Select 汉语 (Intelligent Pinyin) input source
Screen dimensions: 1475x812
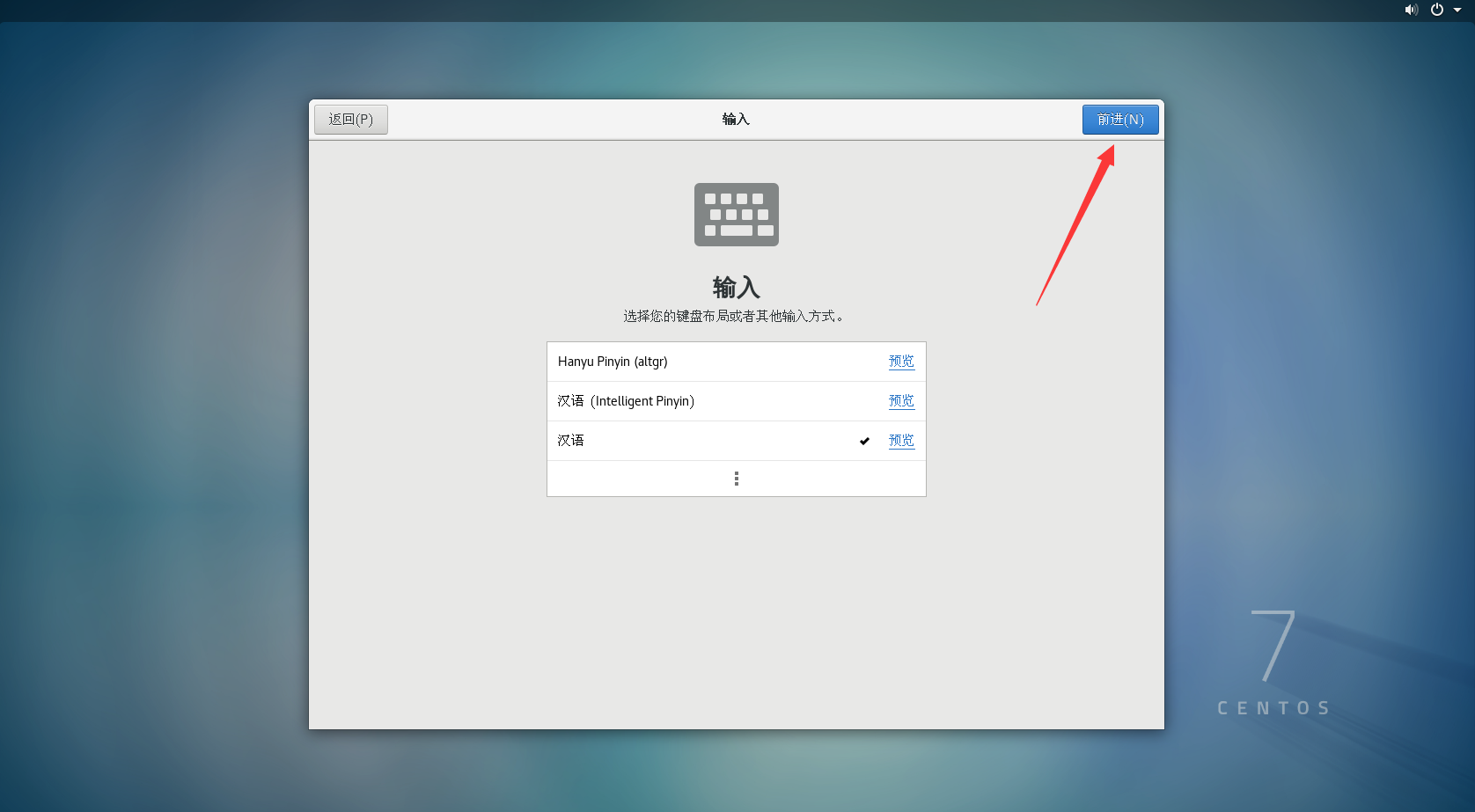626,401
